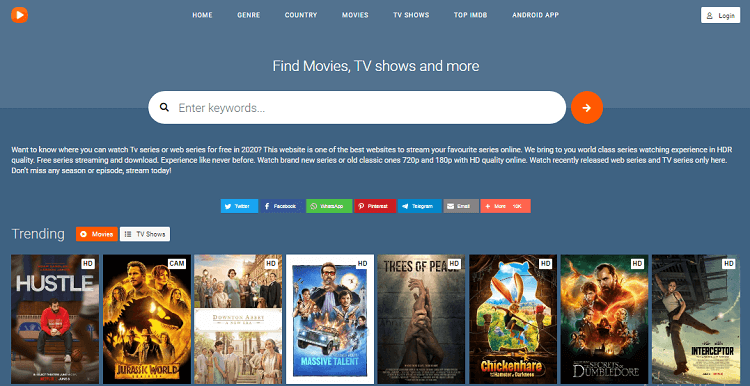The width and height of the screenshot is (750, 386).
Task: Toggle Trending to TV Shows
Action: tap(145, 234)
